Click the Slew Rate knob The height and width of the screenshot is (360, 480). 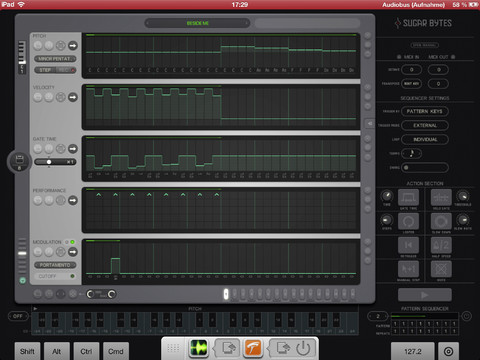pyautogui.click(x=463, y=220)
